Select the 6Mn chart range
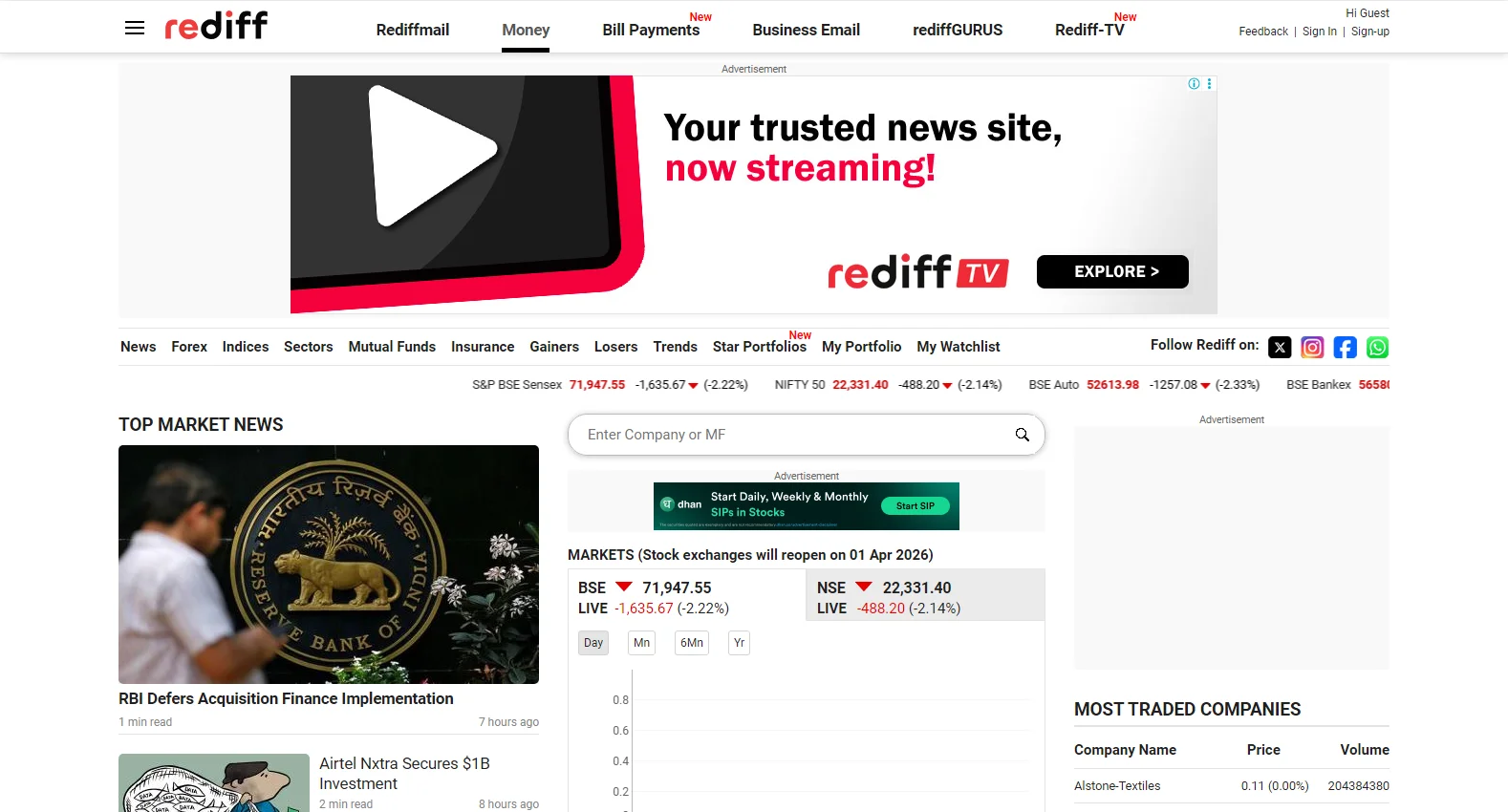 (692, 643)
